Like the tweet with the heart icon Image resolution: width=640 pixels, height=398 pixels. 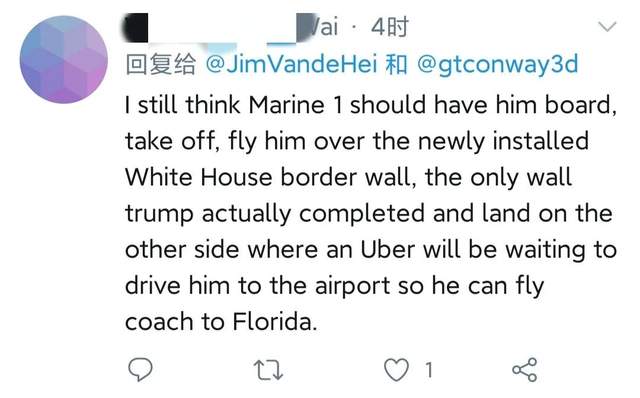click(x=396, y=369)
